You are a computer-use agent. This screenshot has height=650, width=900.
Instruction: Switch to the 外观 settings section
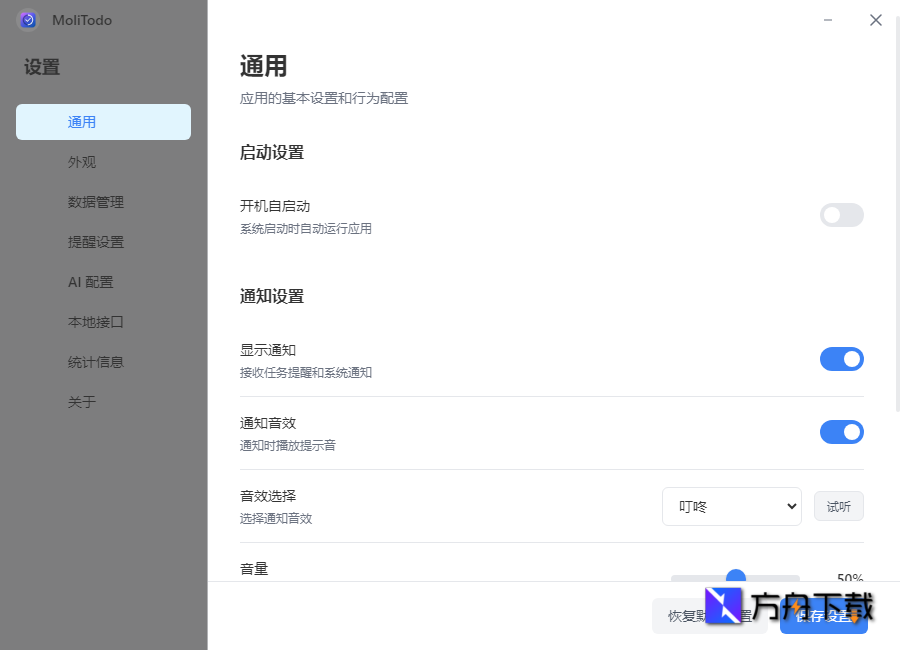[x=84, y=161]
